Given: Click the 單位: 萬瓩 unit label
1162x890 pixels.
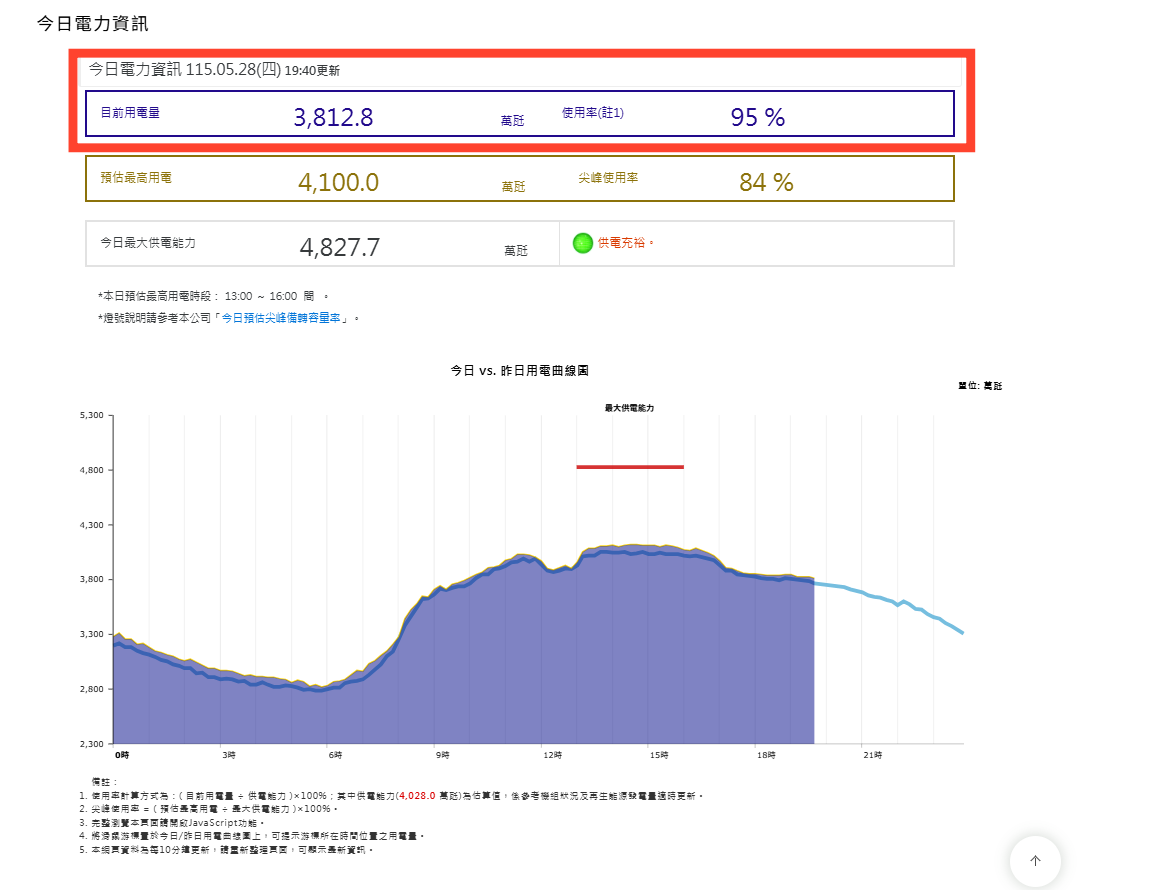Looking at the screenshot, I should tap(980, 386).
